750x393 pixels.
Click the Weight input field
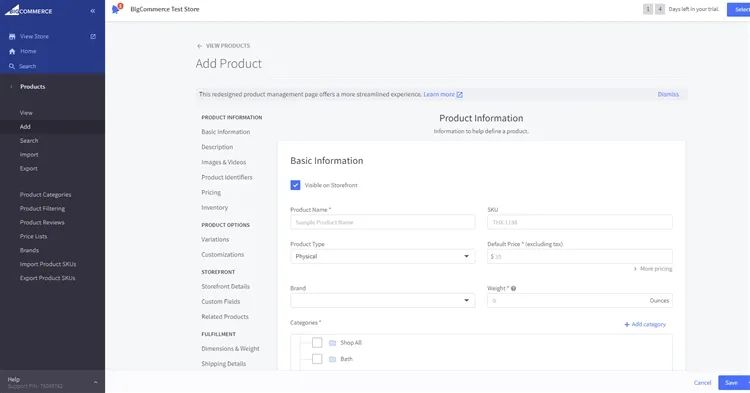580,300
